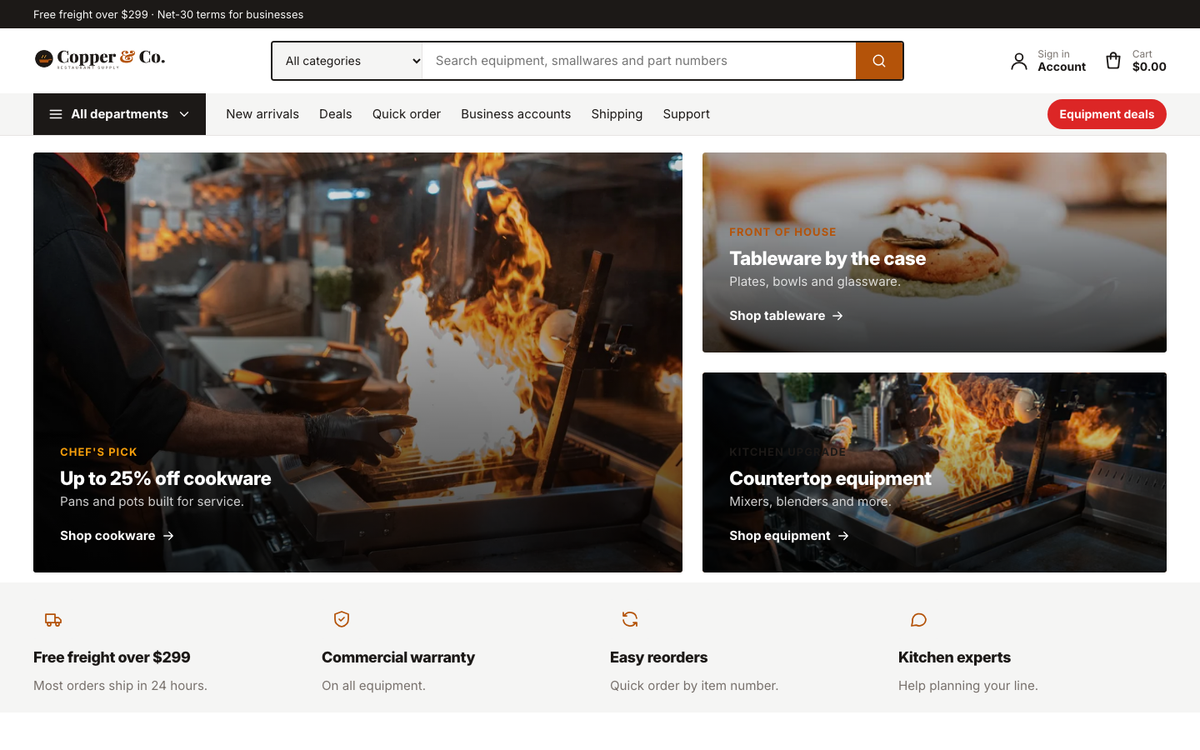Click the red Equipment deals button
Screen dimensions: 1200x750
[1107, 114]
